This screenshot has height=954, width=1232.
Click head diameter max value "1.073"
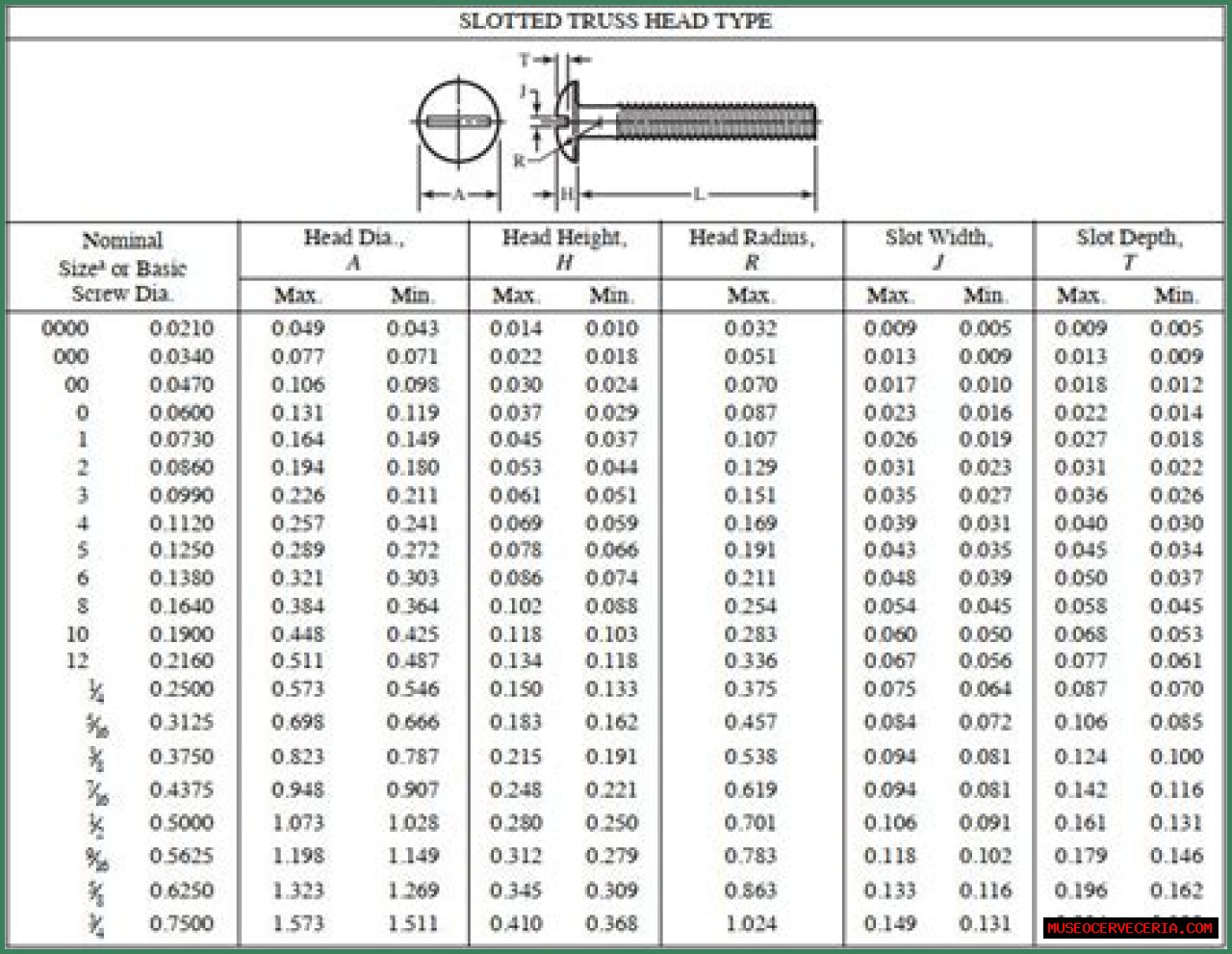(x=297, y=823)
